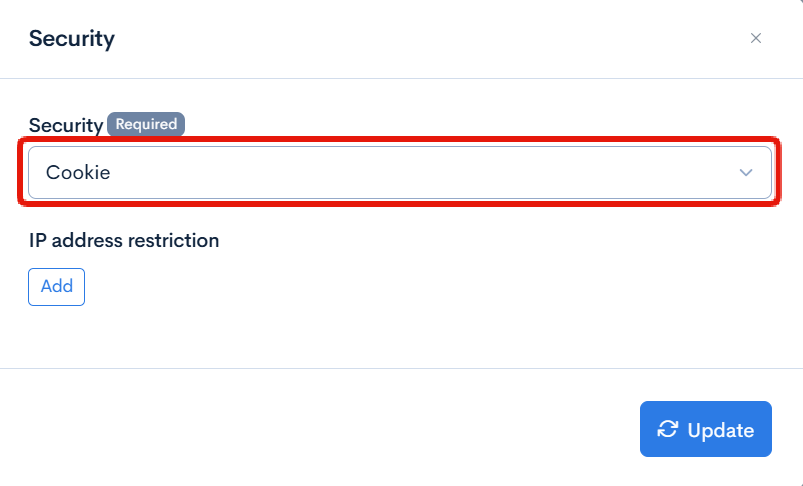
Task: Dismiss dialog using the X icon
Action: point(756,39)
